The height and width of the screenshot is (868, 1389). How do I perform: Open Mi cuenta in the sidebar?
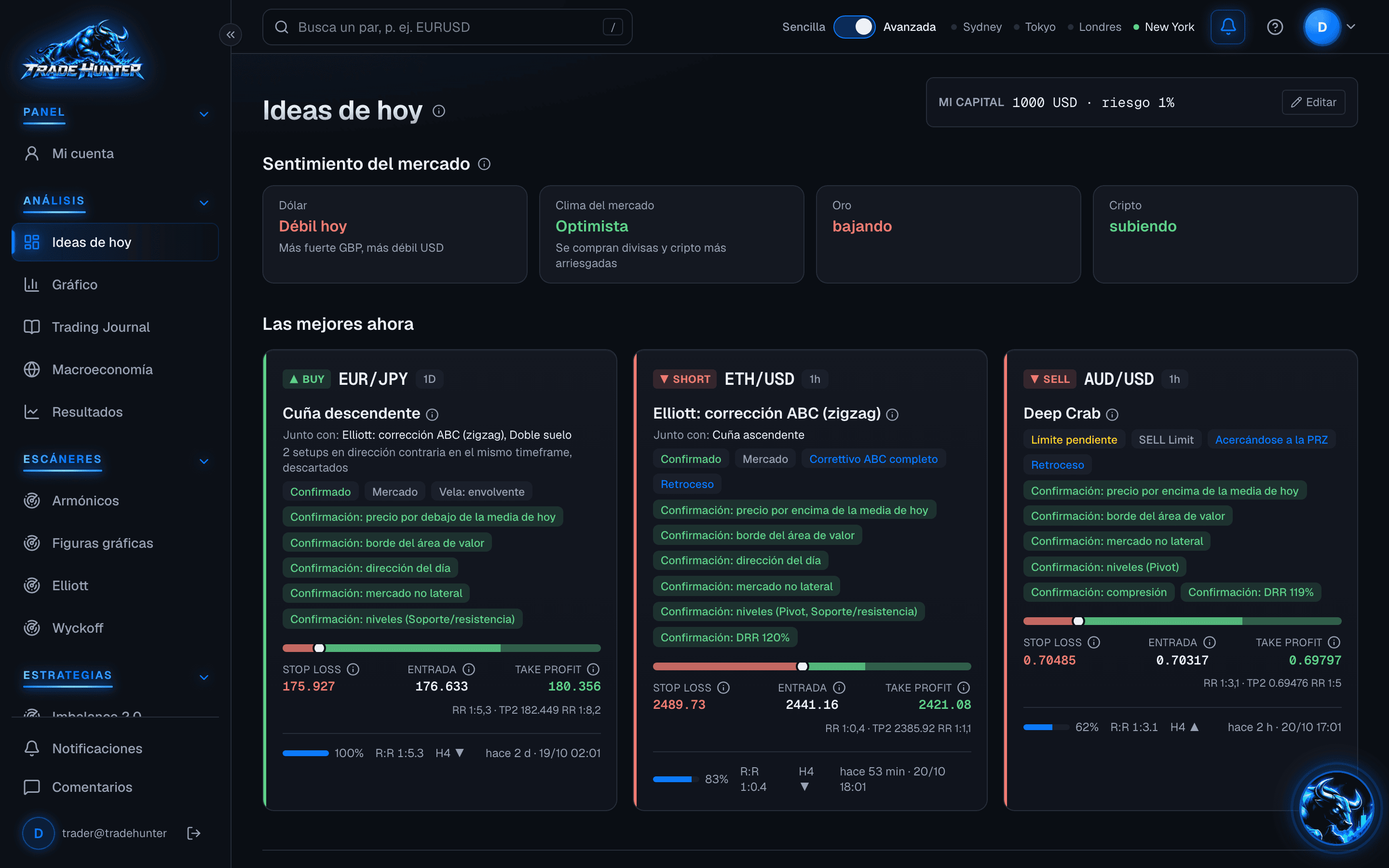click(115, 154)
